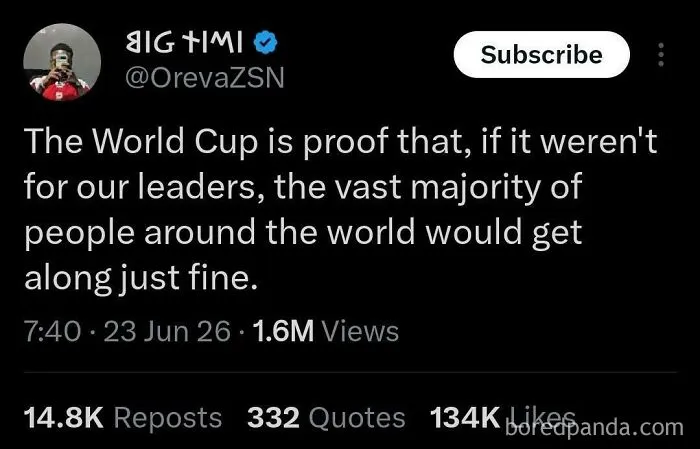Click the 23 Jun 26 date

coord(167,332)
